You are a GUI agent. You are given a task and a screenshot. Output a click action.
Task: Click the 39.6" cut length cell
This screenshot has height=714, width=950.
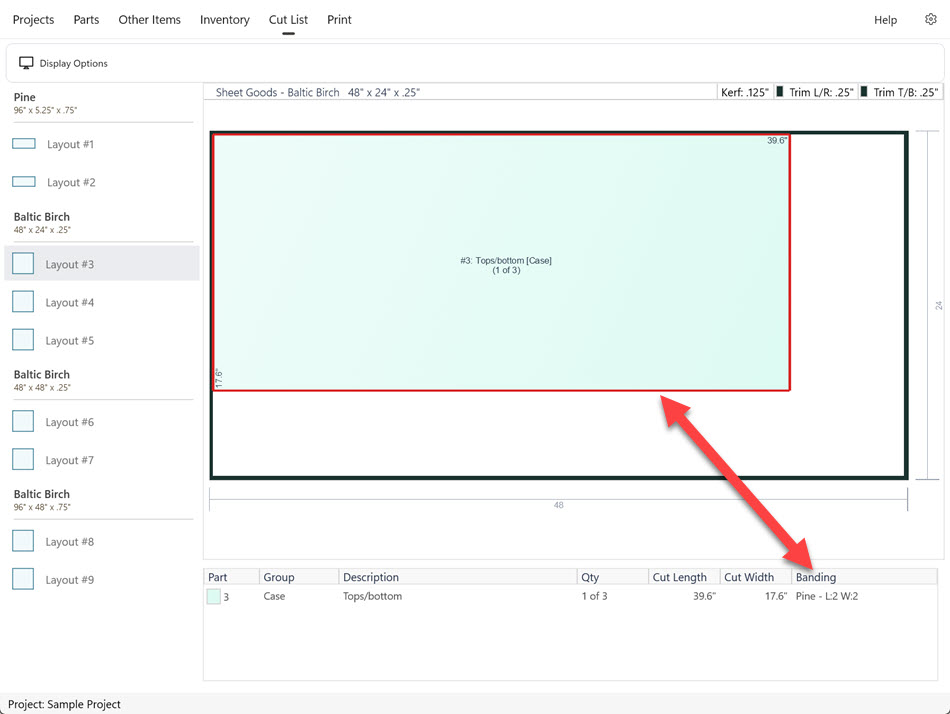coord(704,596)
